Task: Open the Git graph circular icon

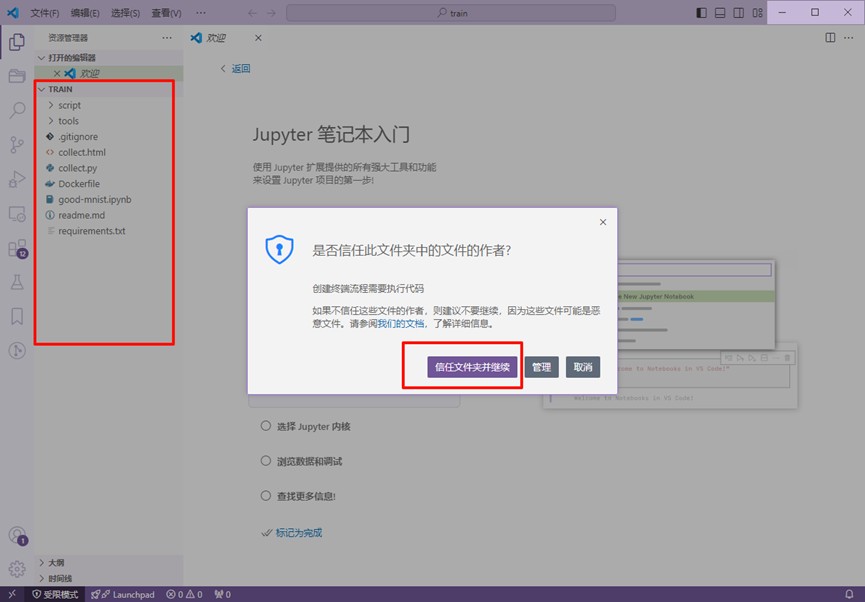Action: click(x=17, y=350)
